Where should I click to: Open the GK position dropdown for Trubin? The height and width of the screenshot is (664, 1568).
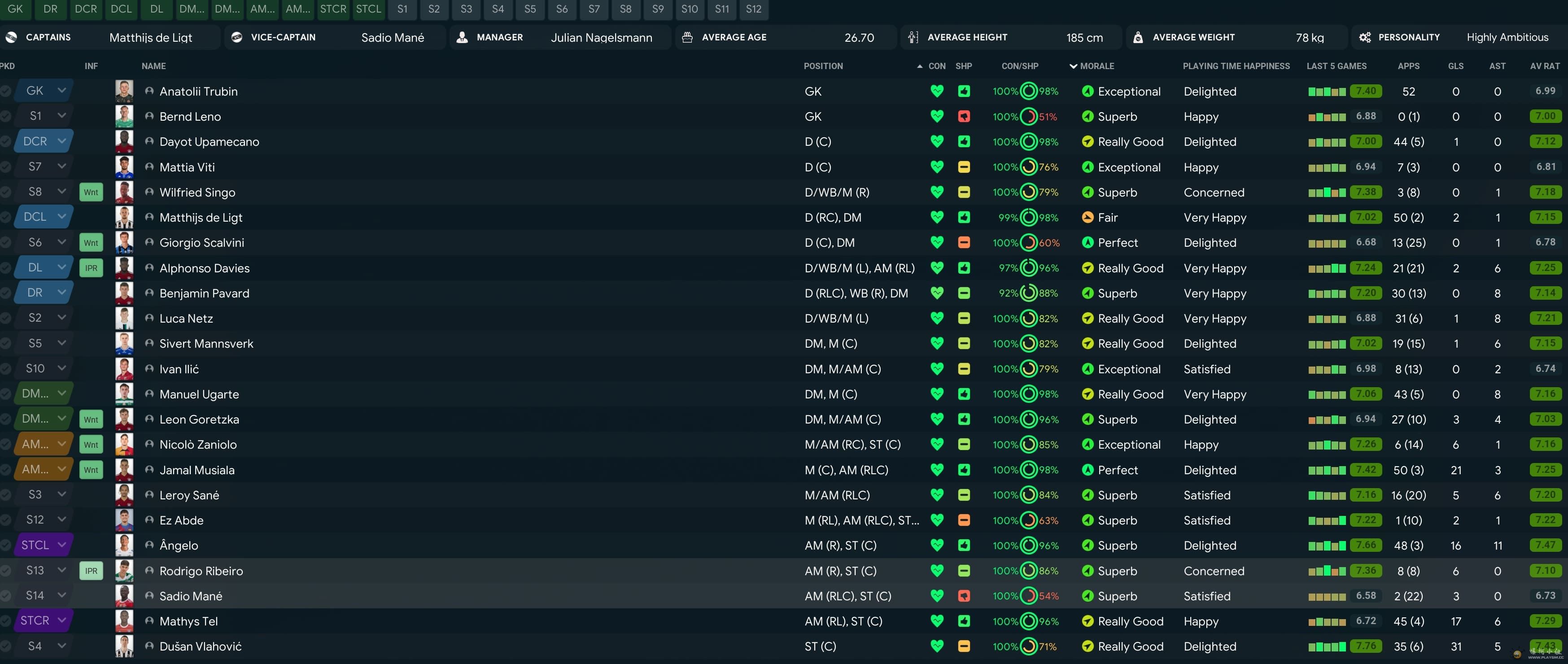coord(61,91)
